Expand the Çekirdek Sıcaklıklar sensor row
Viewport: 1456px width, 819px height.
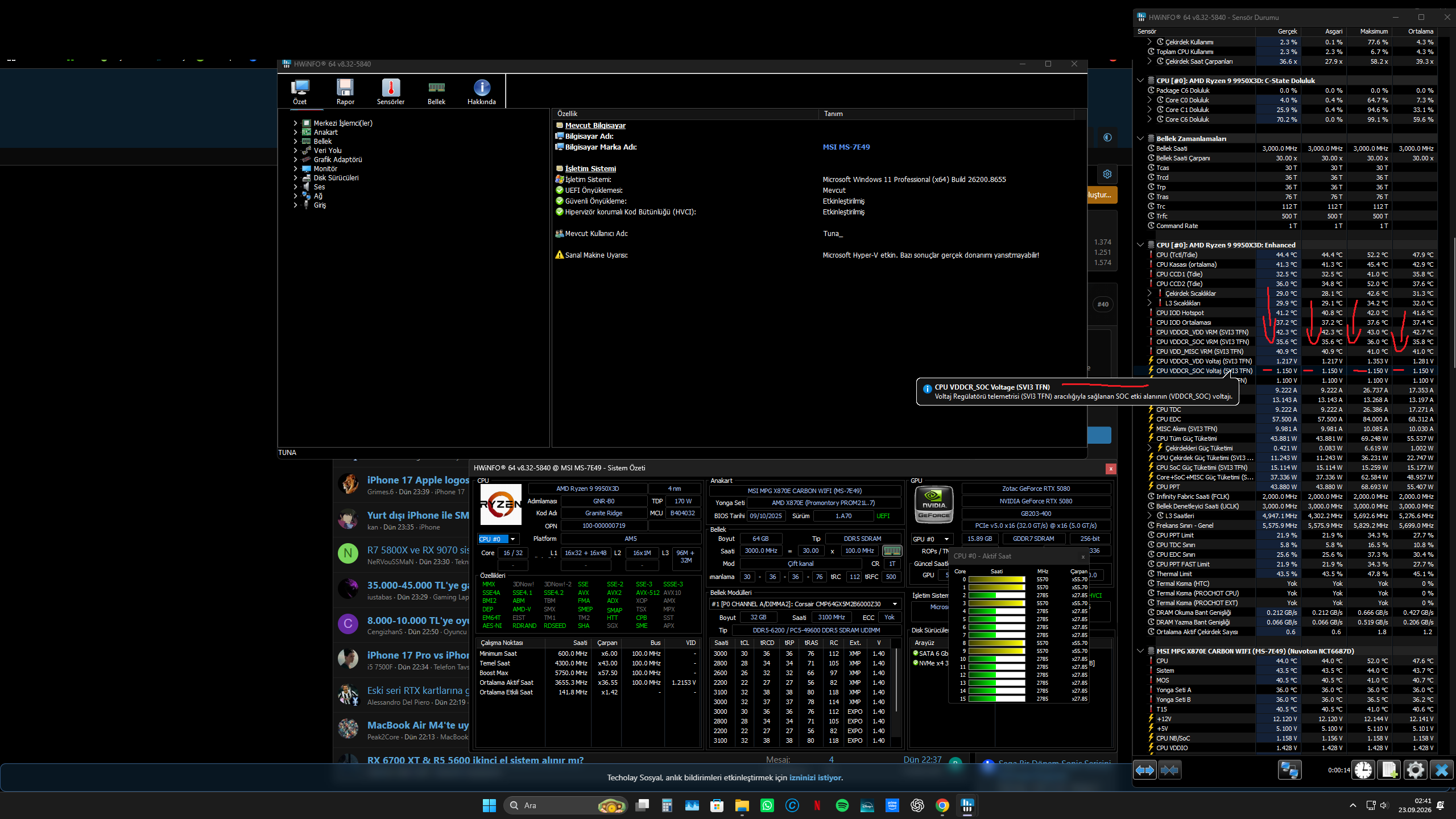point(1149,293)
